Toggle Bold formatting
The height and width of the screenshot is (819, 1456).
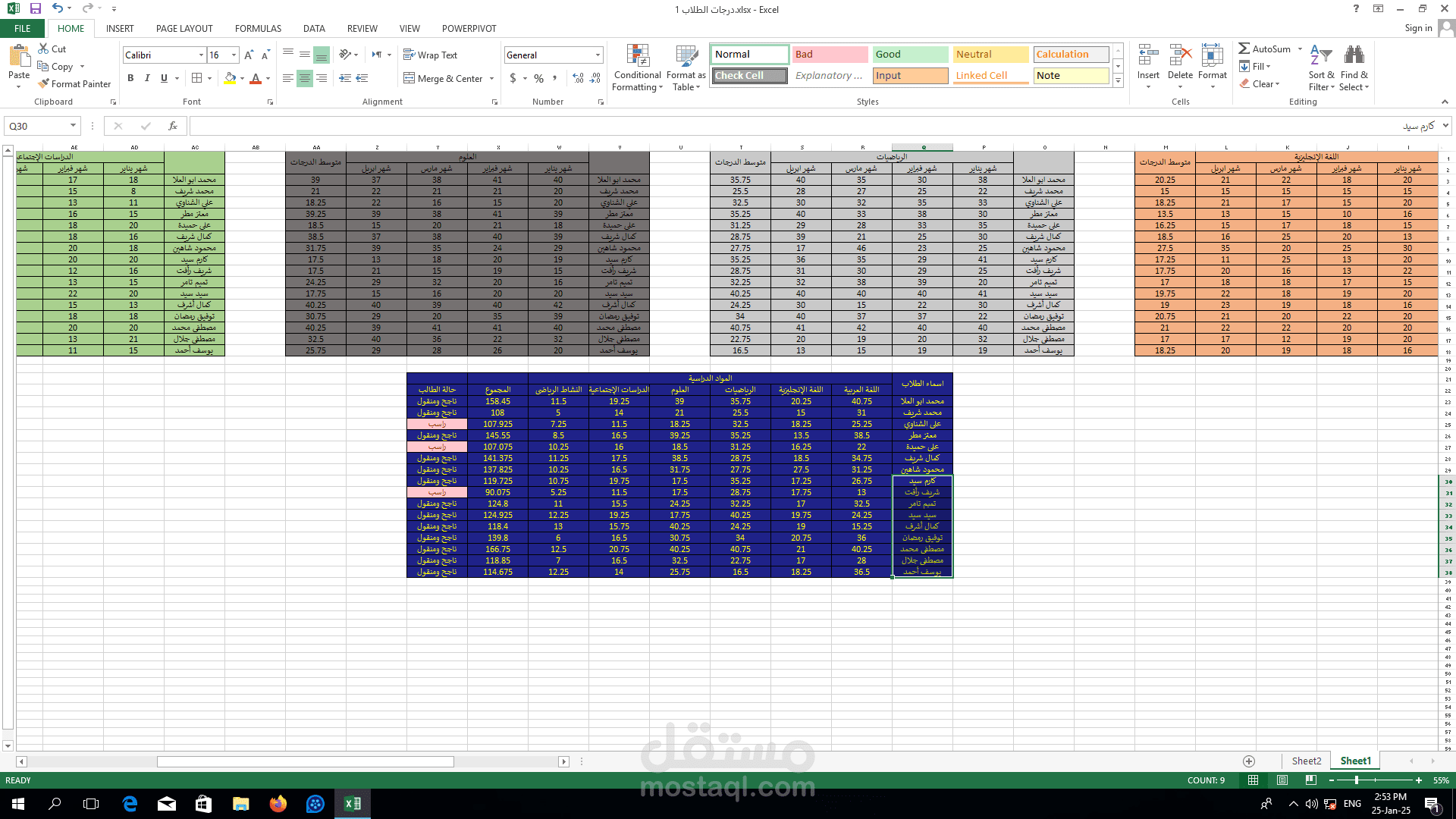pos(130,78)
